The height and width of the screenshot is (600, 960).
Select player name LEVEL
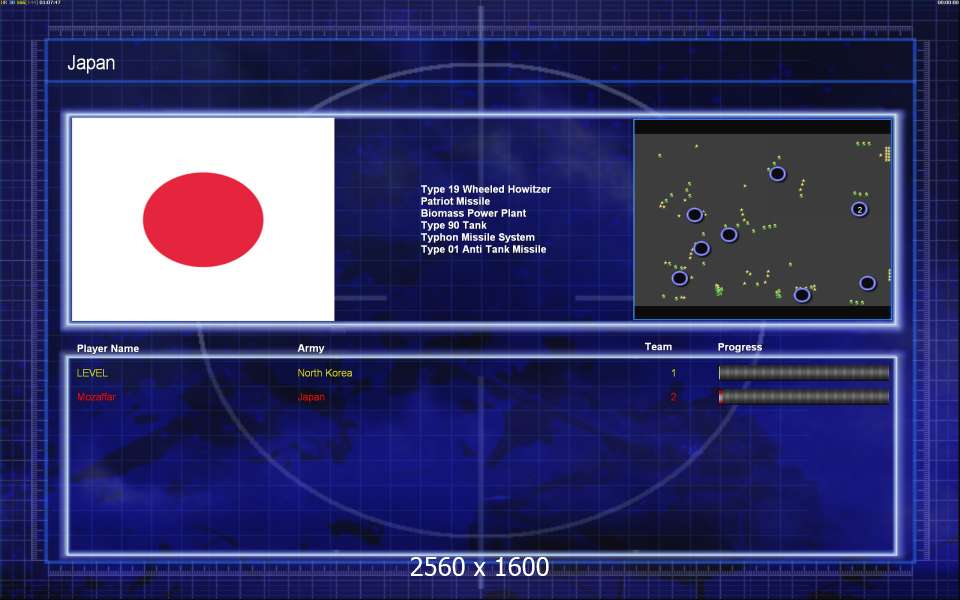click(x=92, y=373)
